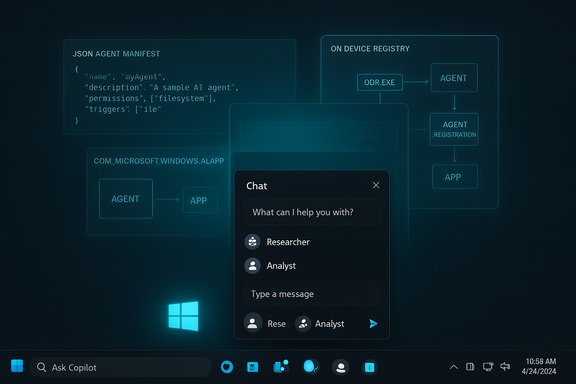Click the glowing Windows logo on desktop
576x384 pixels.
183,316
